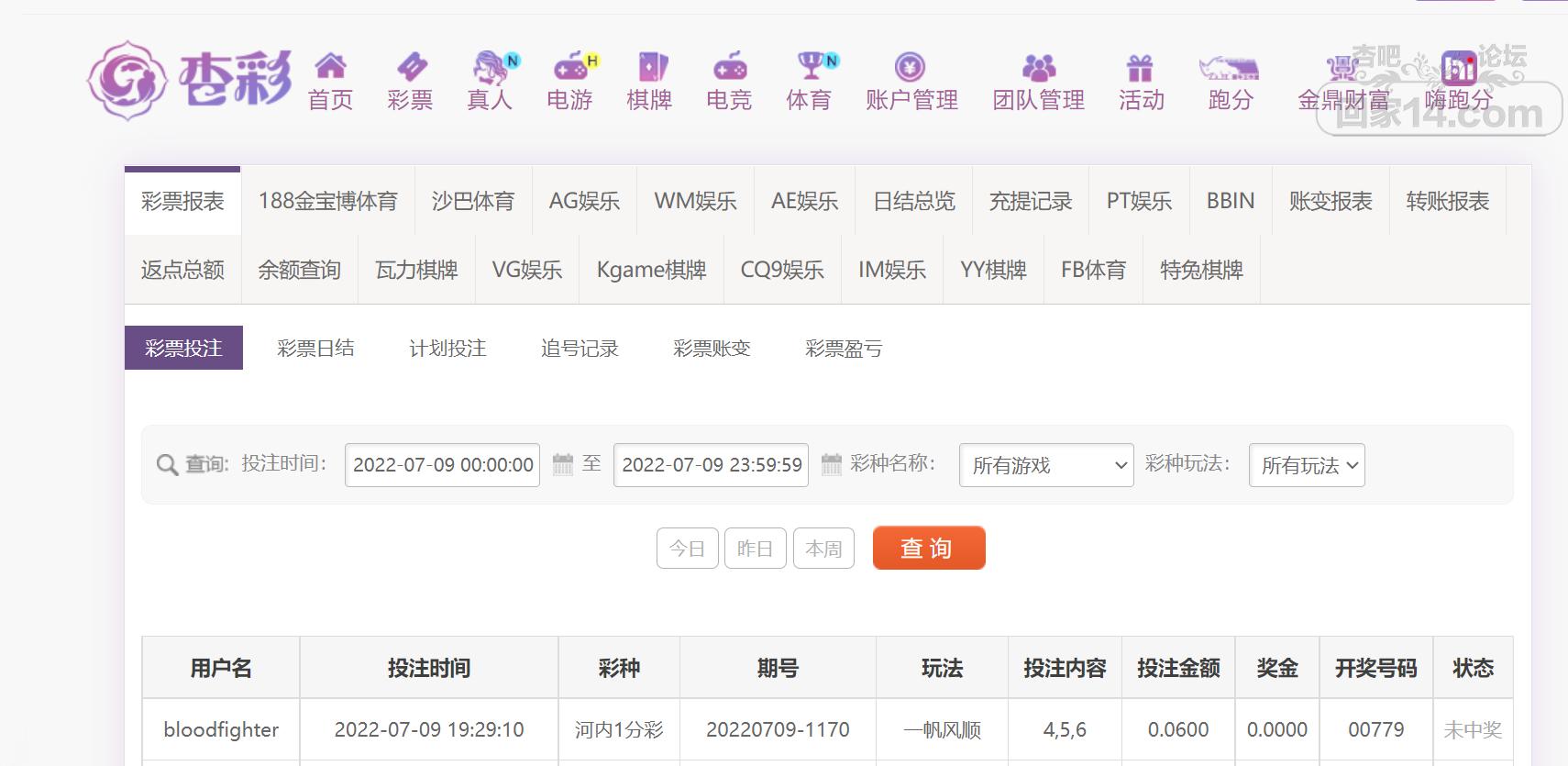Open the 团队管理 group icon
Viewport: 1568px width, 766px height.
click(x=1039, y=67)
